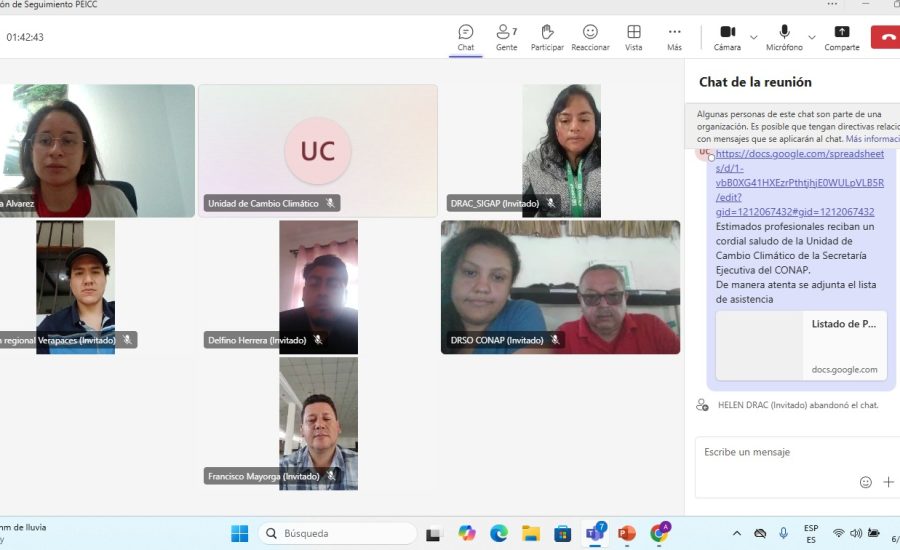Click Compartir to share screen
The image size is (900, 550).
coord(842,37)
